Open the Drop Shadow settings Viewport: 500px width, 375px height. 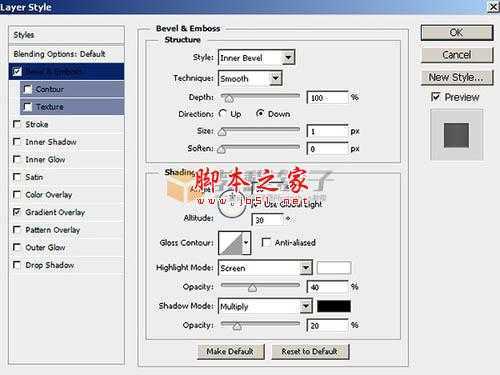[x=50, y=265]
